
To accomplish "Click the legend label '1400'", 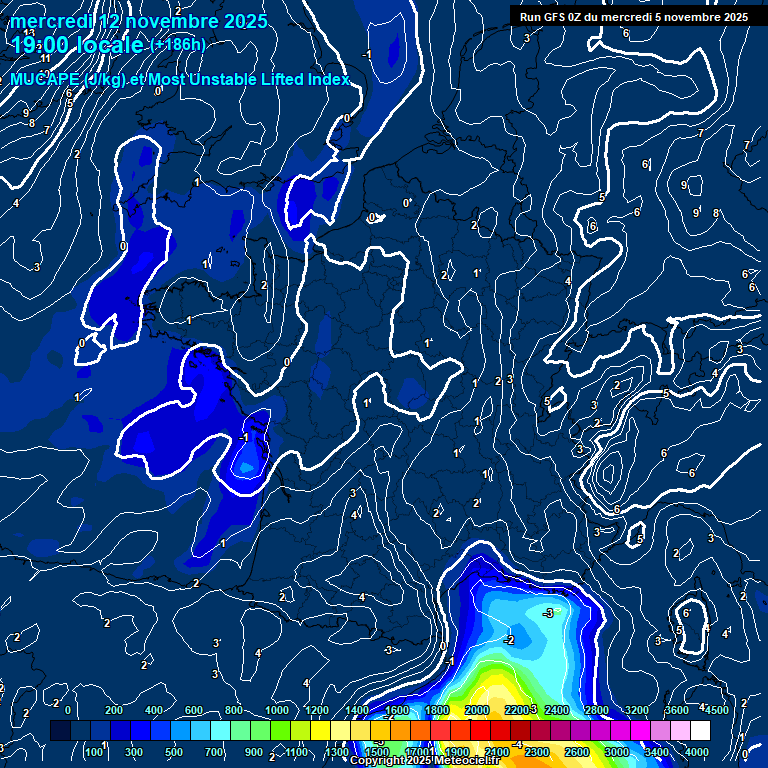I will [357, 710].
